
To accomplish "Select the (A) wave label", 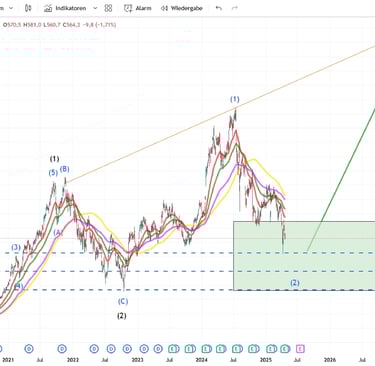I will [58, 233].
